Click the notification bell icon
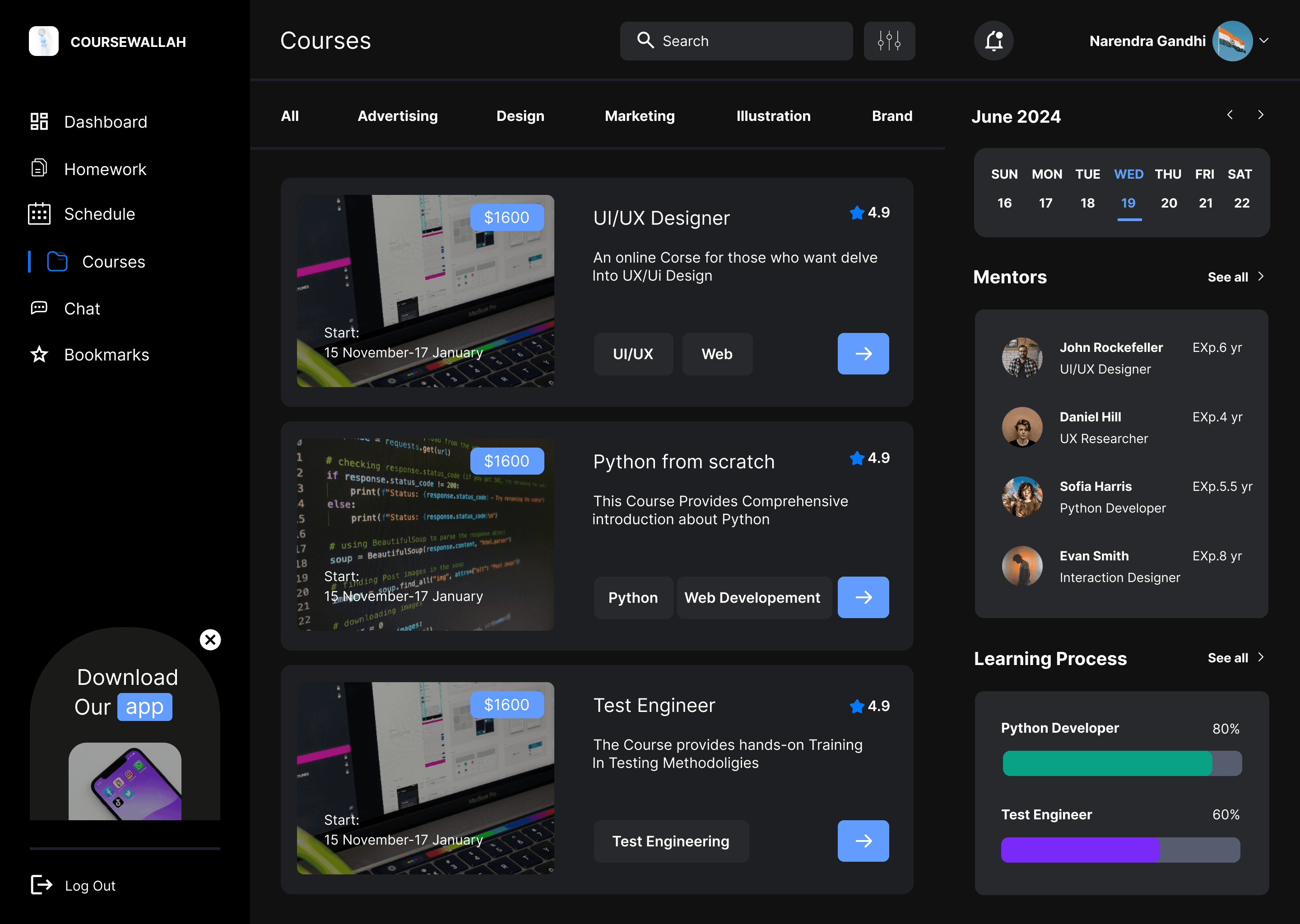 click(x=994, y=41)
